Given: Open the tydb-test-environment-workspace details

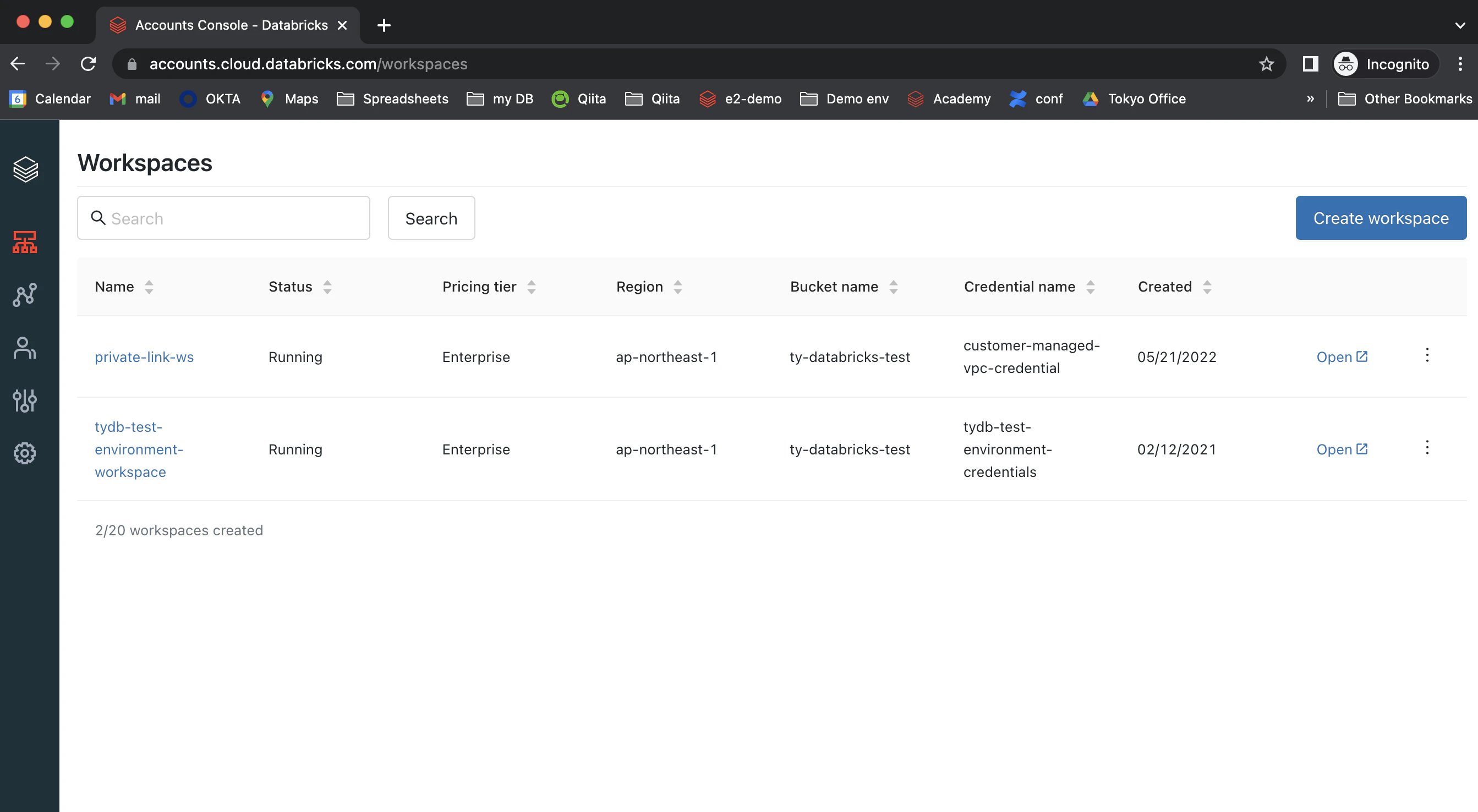Looking at the screenshot, I should coord(139,449).
